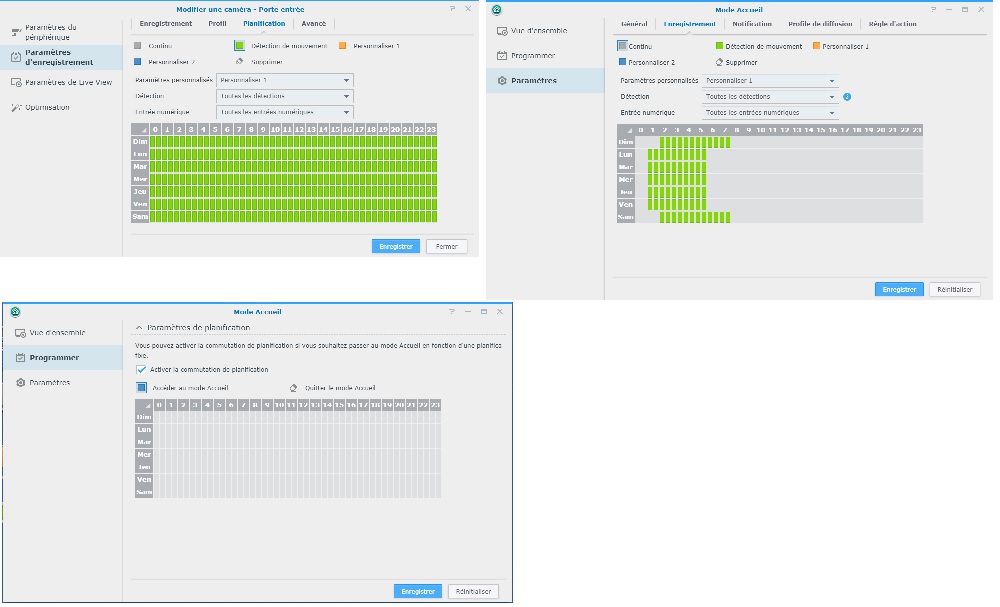
Task: Select hour 12 column header in camera schedule
Action: [x=299, y=129]
